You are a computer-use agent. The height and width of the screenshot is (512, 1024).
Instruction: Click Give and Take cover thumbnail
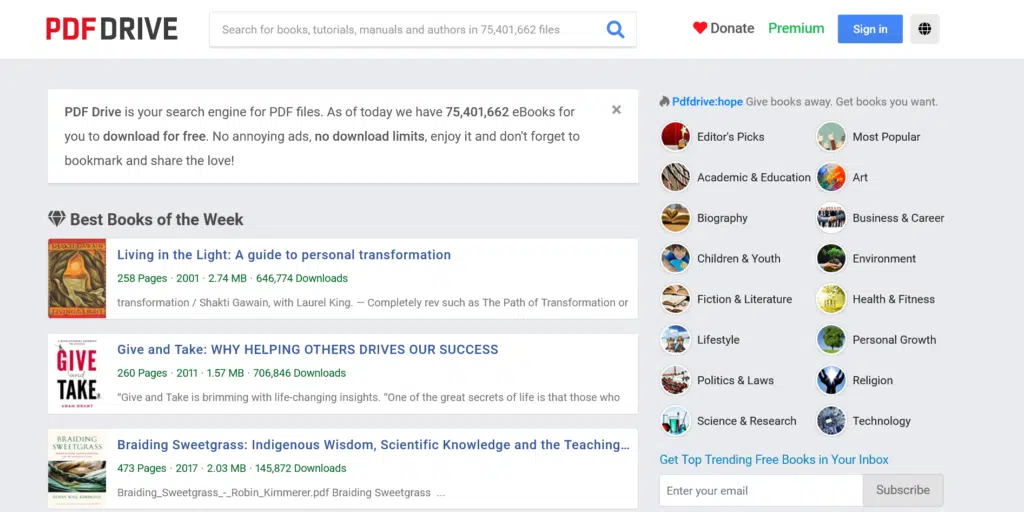click(77, 374)
